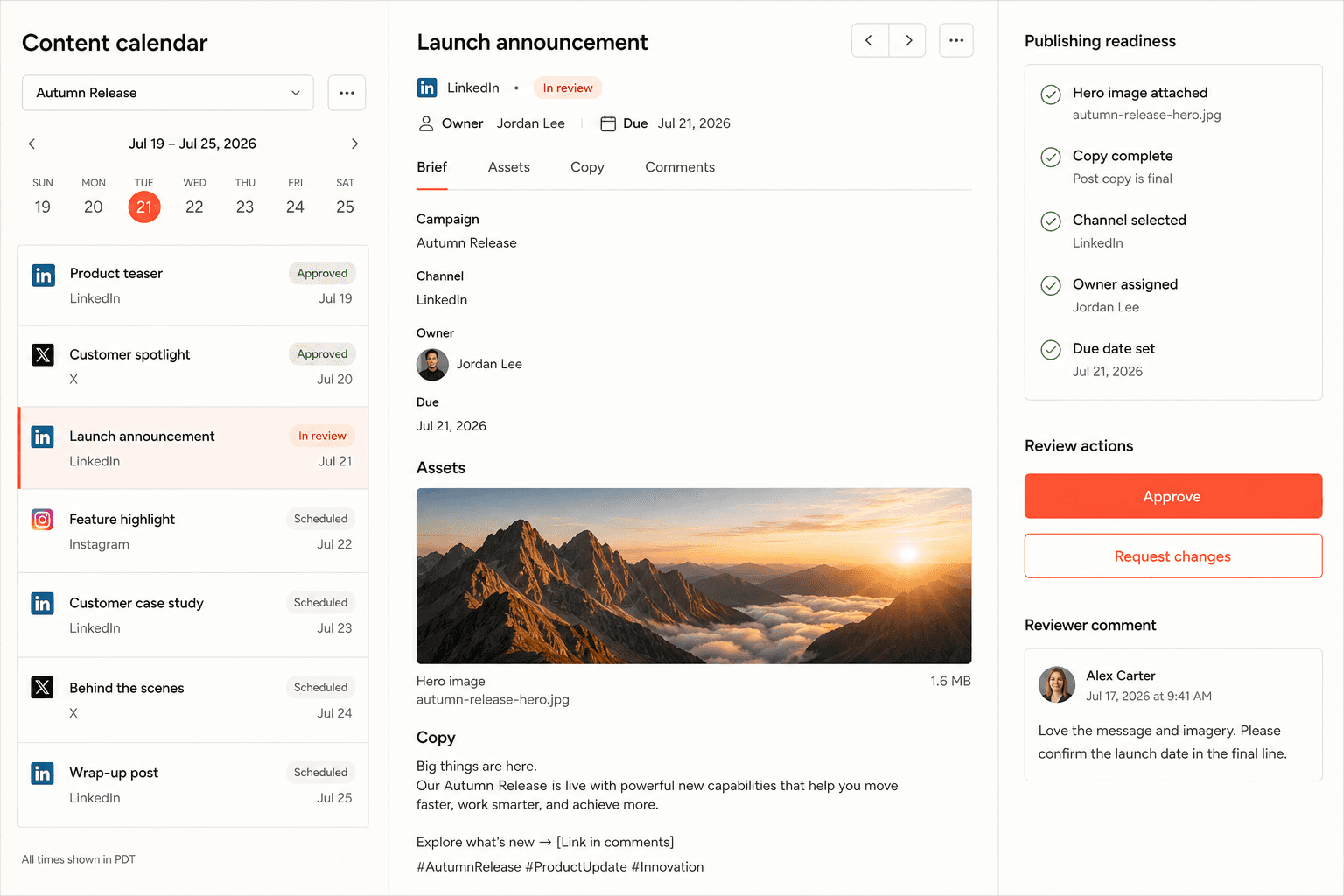Open the Customer spotlight post
Screen dimensions: 1344x896
(193, 367)
